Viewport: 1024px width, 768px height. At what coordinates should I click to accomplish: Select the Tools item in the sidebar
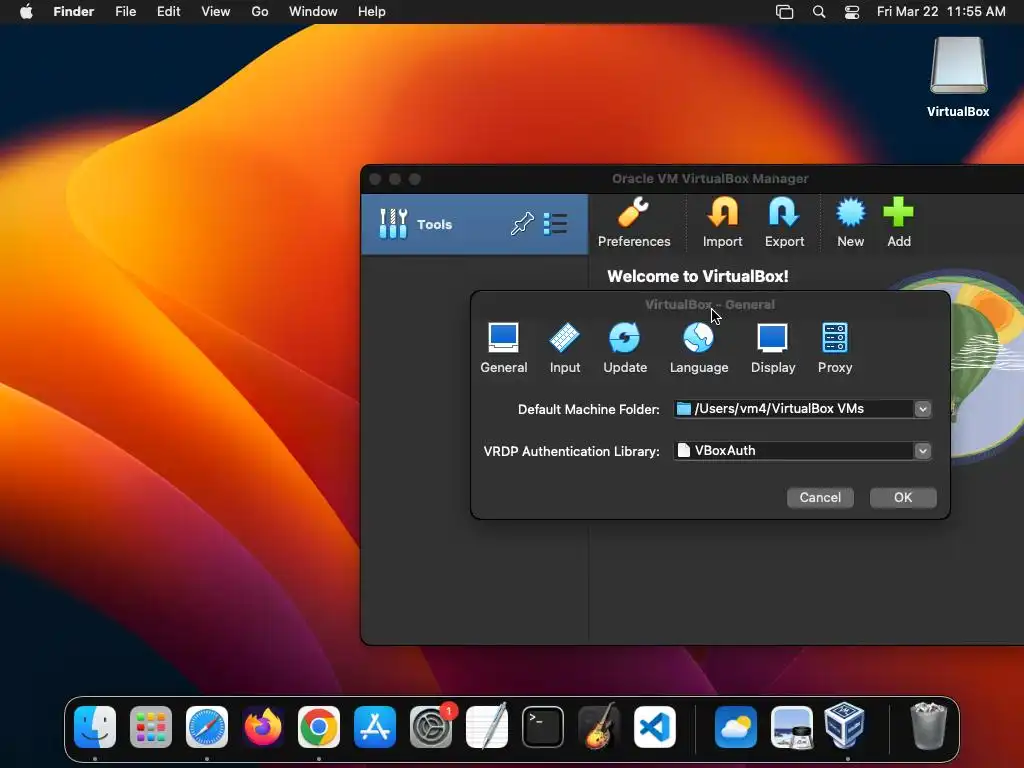475,224
